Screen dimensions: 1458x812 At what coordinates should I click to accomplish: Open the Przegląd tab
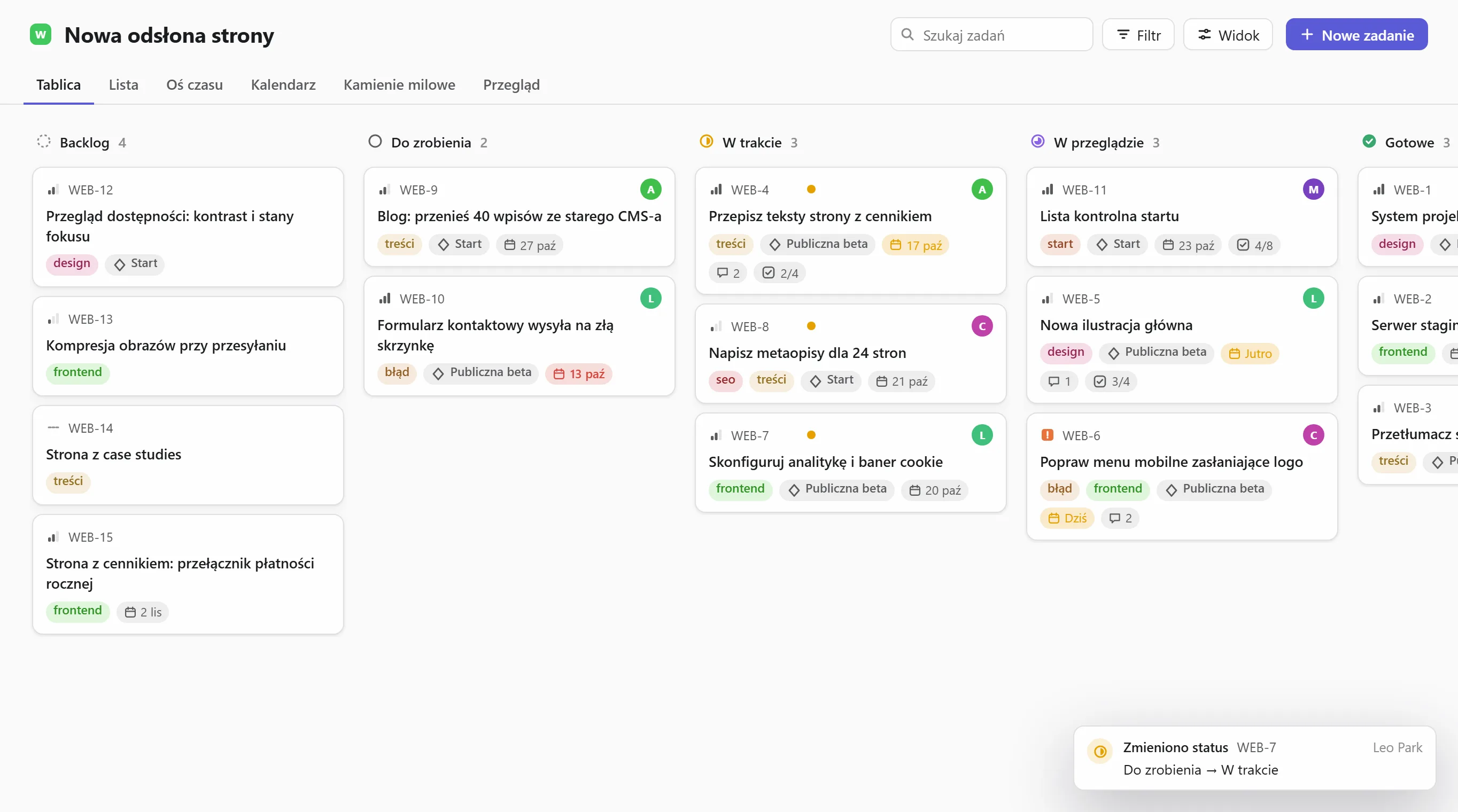pyautogui.click(x=511, y=85)
